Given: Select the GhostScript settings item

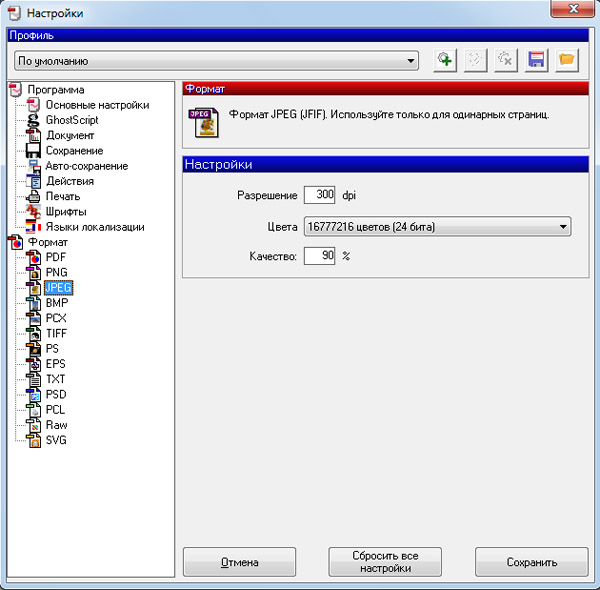Looking at the screenshot, I should (x=72, y=120).
